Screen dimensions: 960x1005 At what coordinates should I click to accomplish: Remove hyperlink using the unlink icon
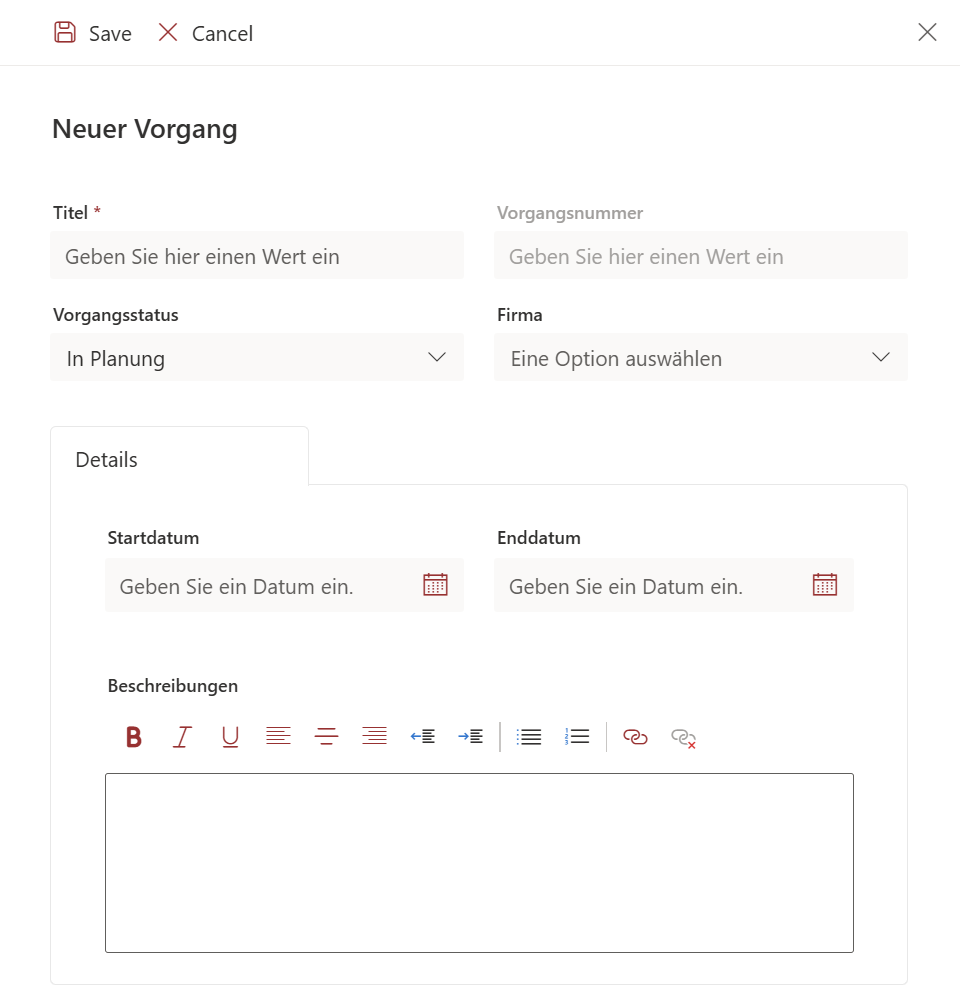tap(683, 738)
